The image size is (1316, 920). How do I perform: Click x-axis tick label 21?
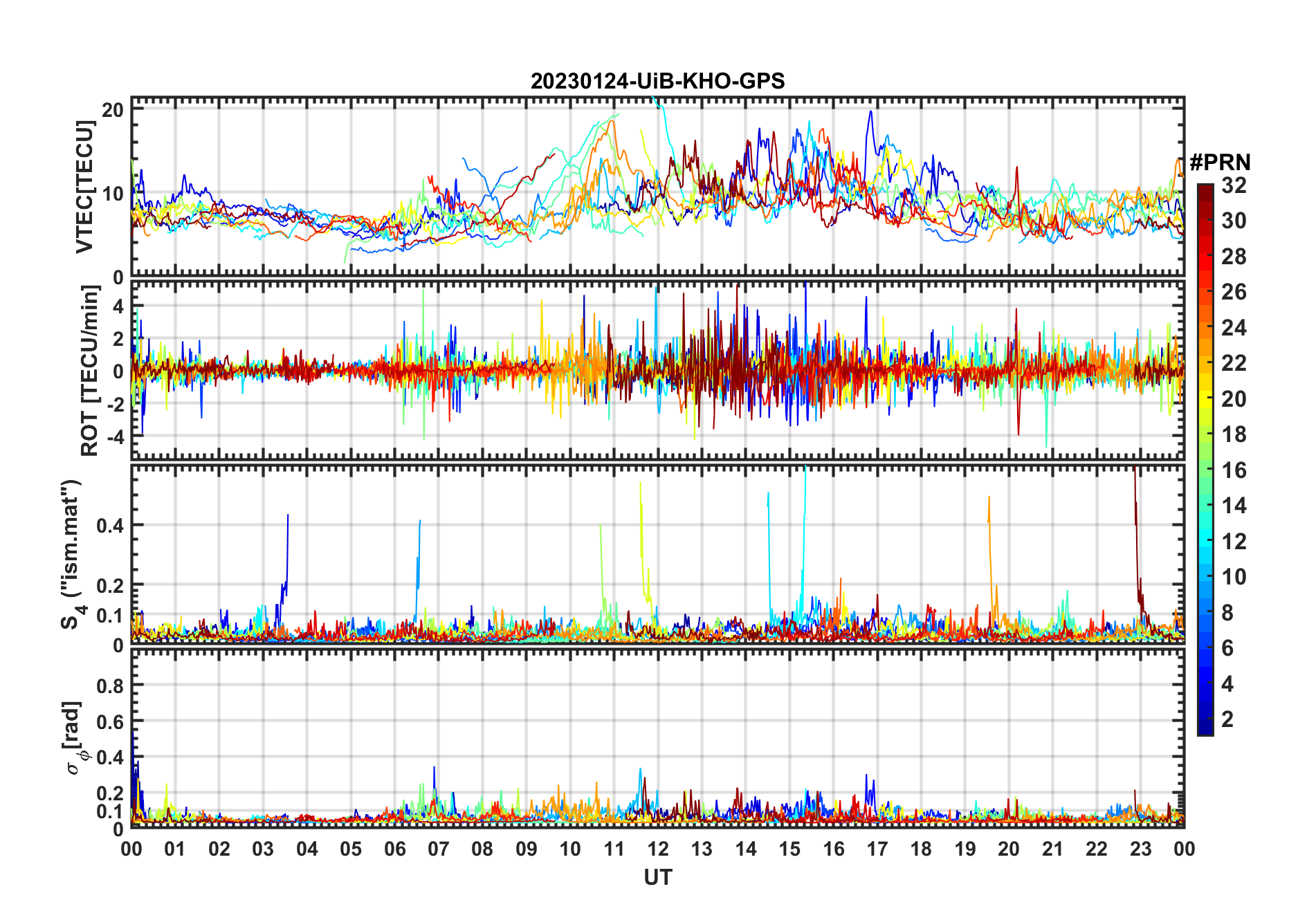pos(1052,849)
